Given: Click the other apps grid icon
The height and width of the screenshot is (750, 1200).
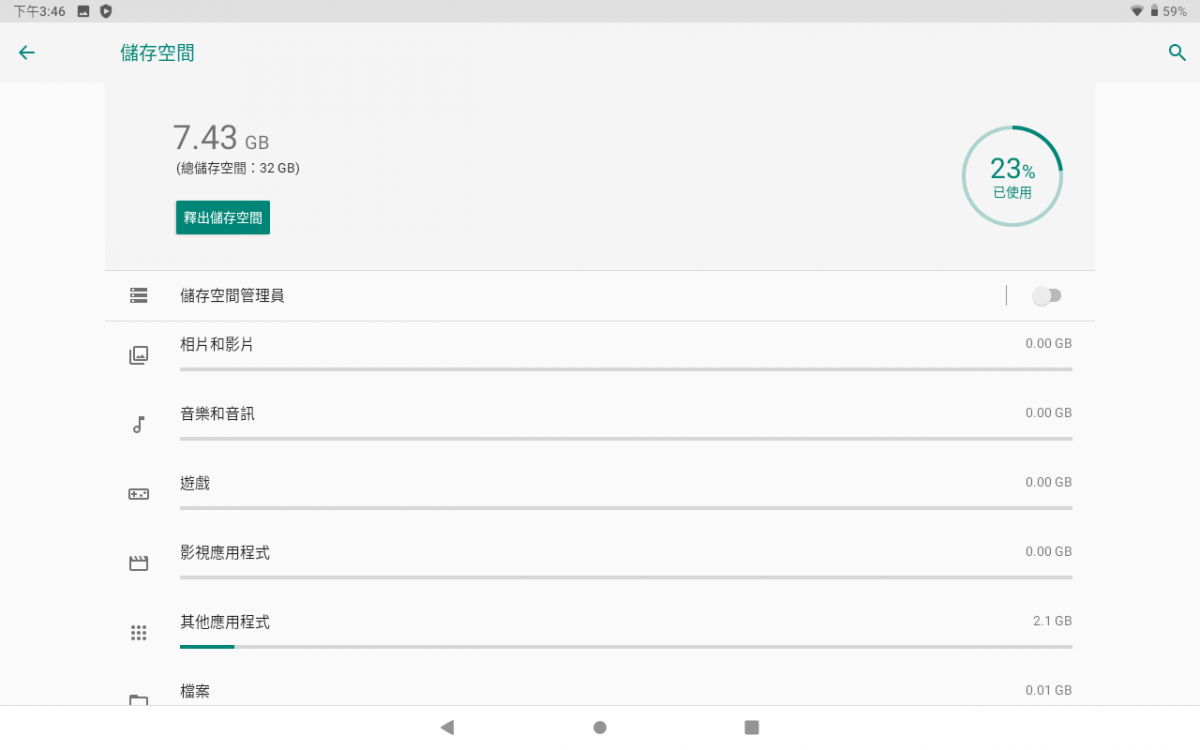Looking at the screenshot, I should pos(138,633).
